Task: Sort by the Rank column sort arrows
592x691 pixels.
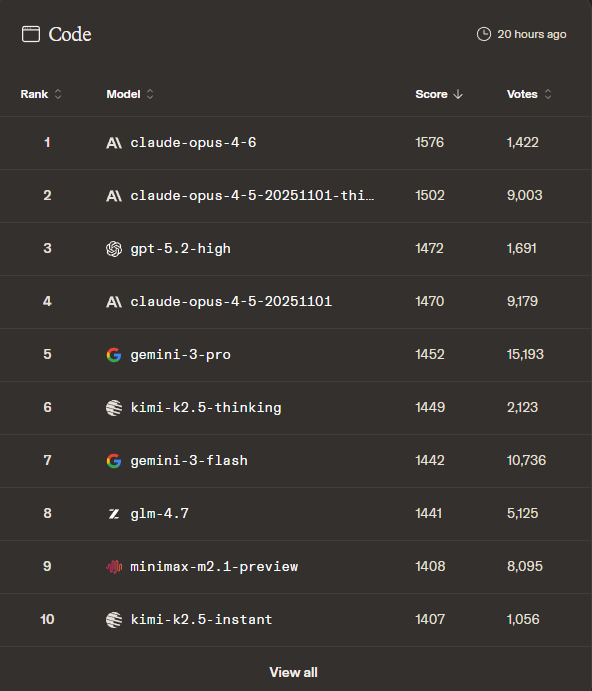Action: (58, 94)
